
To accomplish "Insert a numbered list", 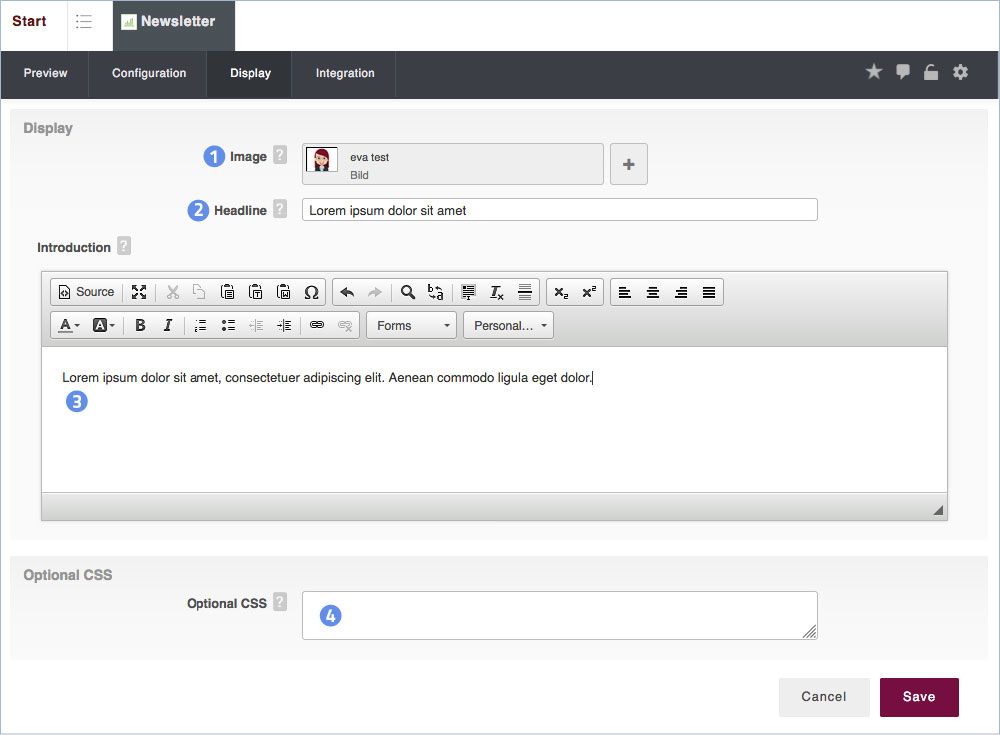I will (200, 325).
